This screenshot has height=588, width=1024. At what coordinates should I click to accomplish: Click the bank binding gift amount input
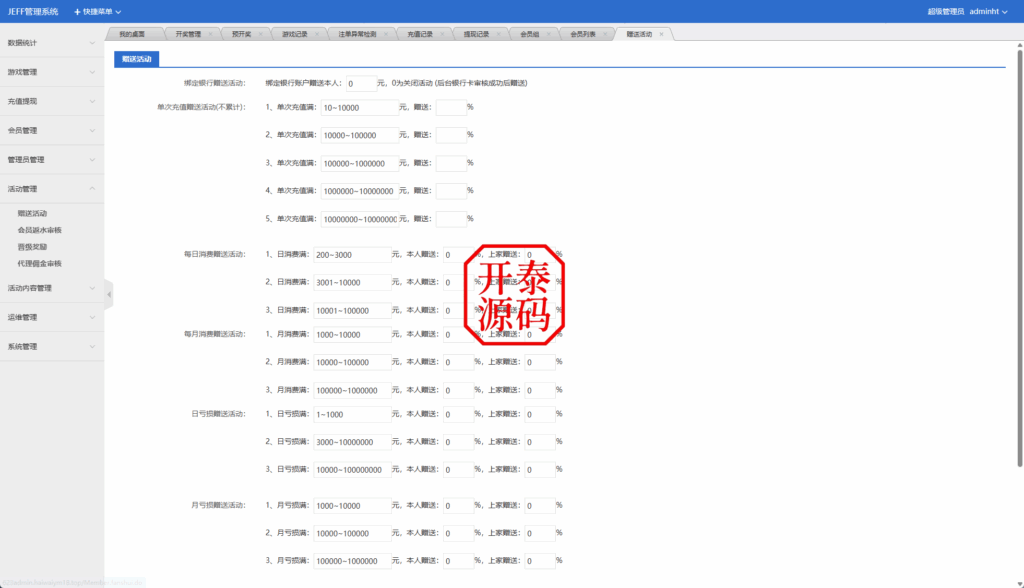coord(360,84)
